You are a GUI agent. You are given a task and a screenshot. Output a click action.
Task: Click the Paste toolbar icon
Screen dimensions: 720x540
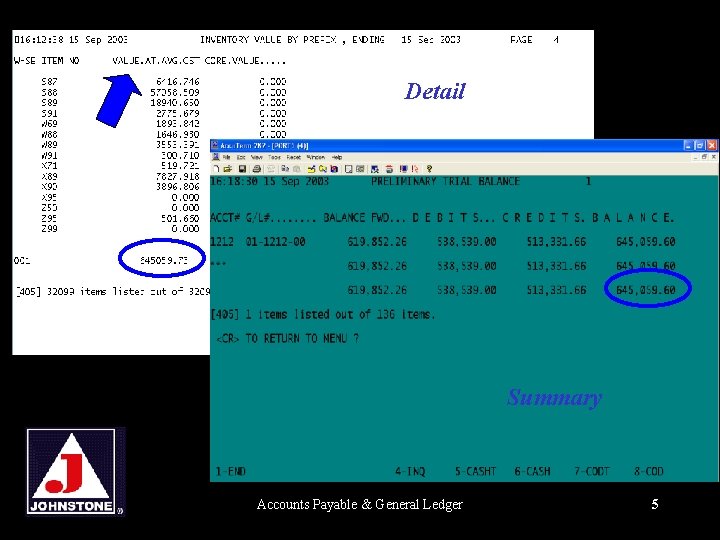[x=297, y=169]
